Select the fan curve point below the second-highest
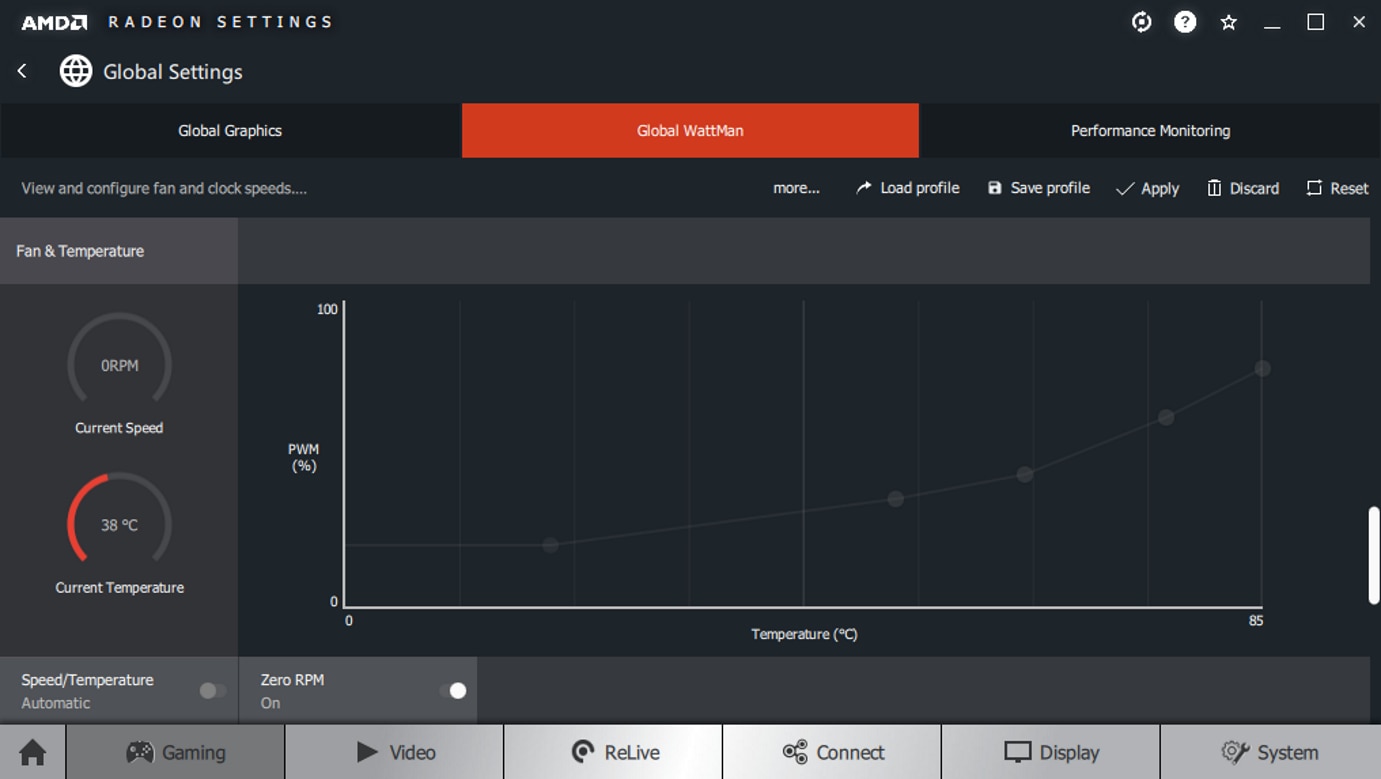The width and height of the screenshot is (1381, 779). click(x=1025, y=474)
